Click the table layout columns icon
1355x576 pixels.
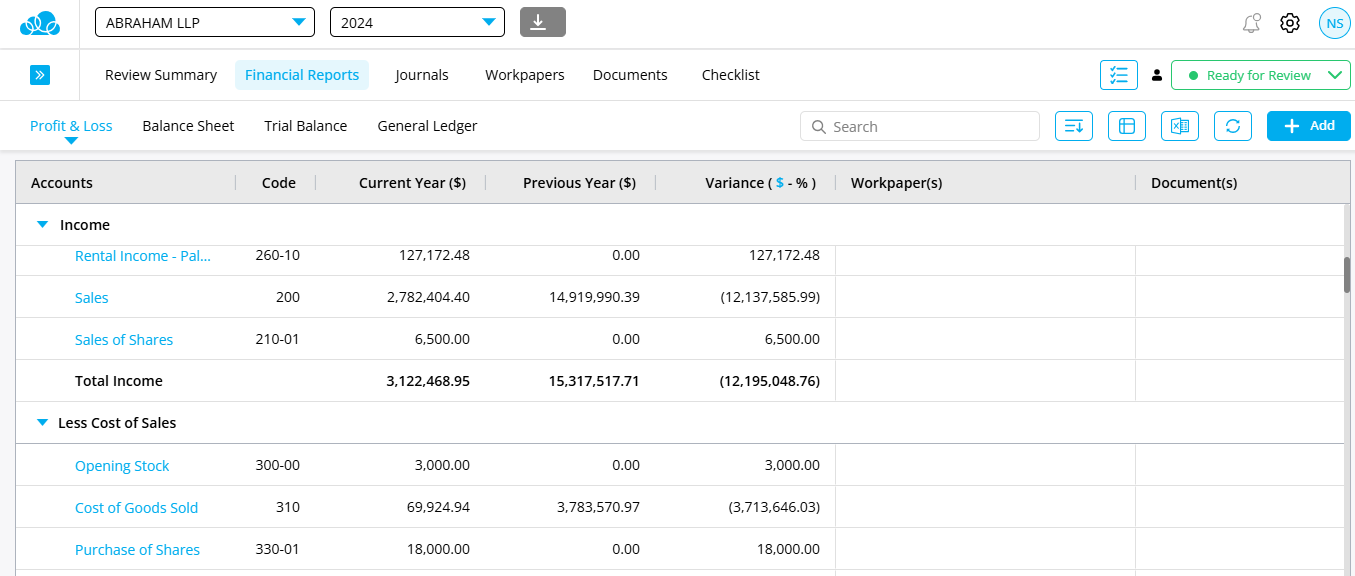(x=1127, y=126)
